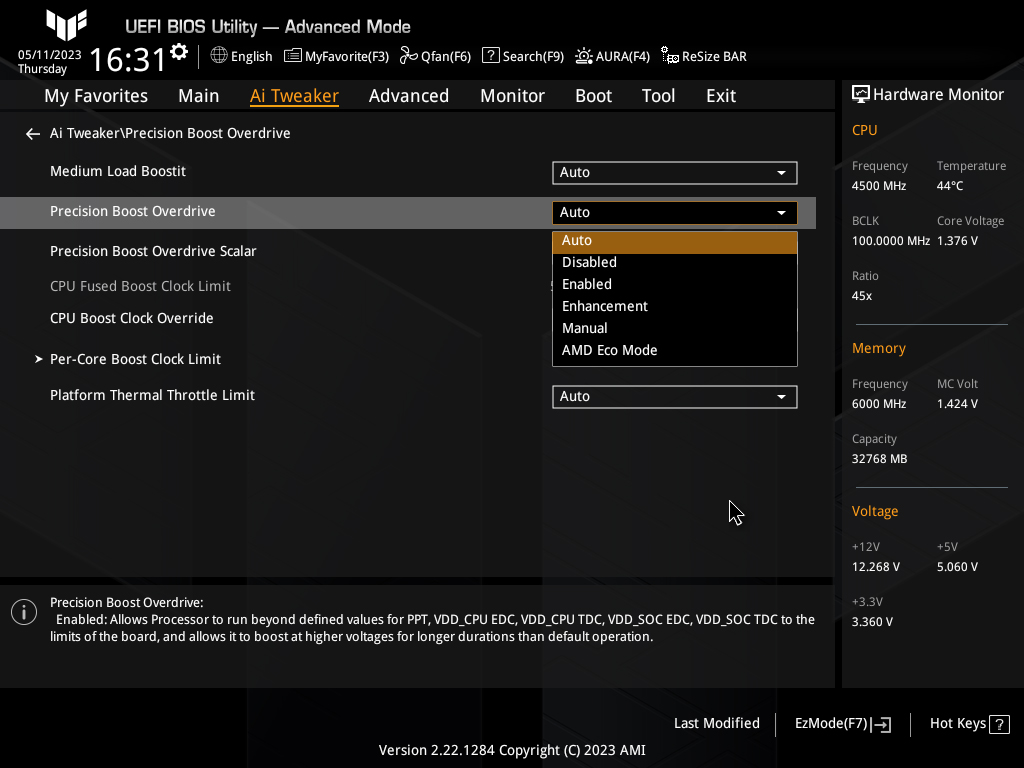Click the 5.060 V reading

[957, 567]
